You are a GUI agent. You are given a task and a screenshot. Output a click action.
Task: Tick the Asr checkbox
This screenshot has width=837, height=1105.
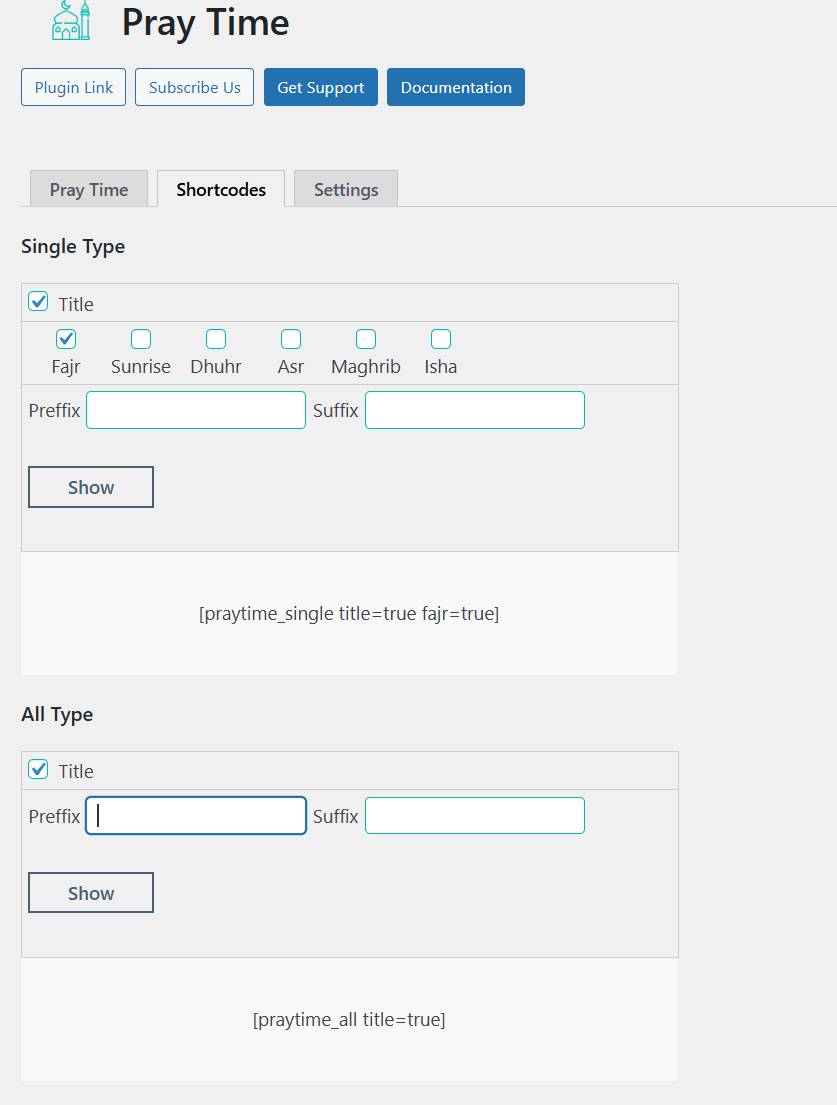click(x=291, y=339)
